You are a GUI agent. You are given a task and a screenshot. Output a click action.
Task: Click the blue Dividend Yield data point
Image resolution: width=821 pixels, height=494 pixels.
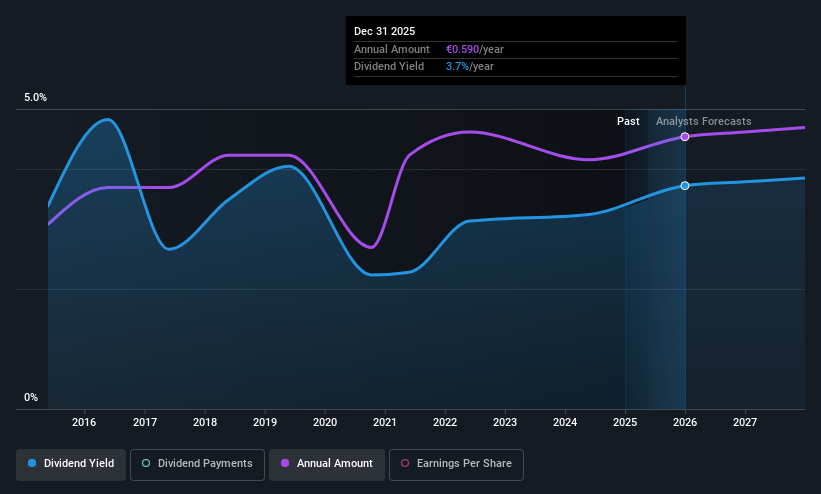pos(685,185)
